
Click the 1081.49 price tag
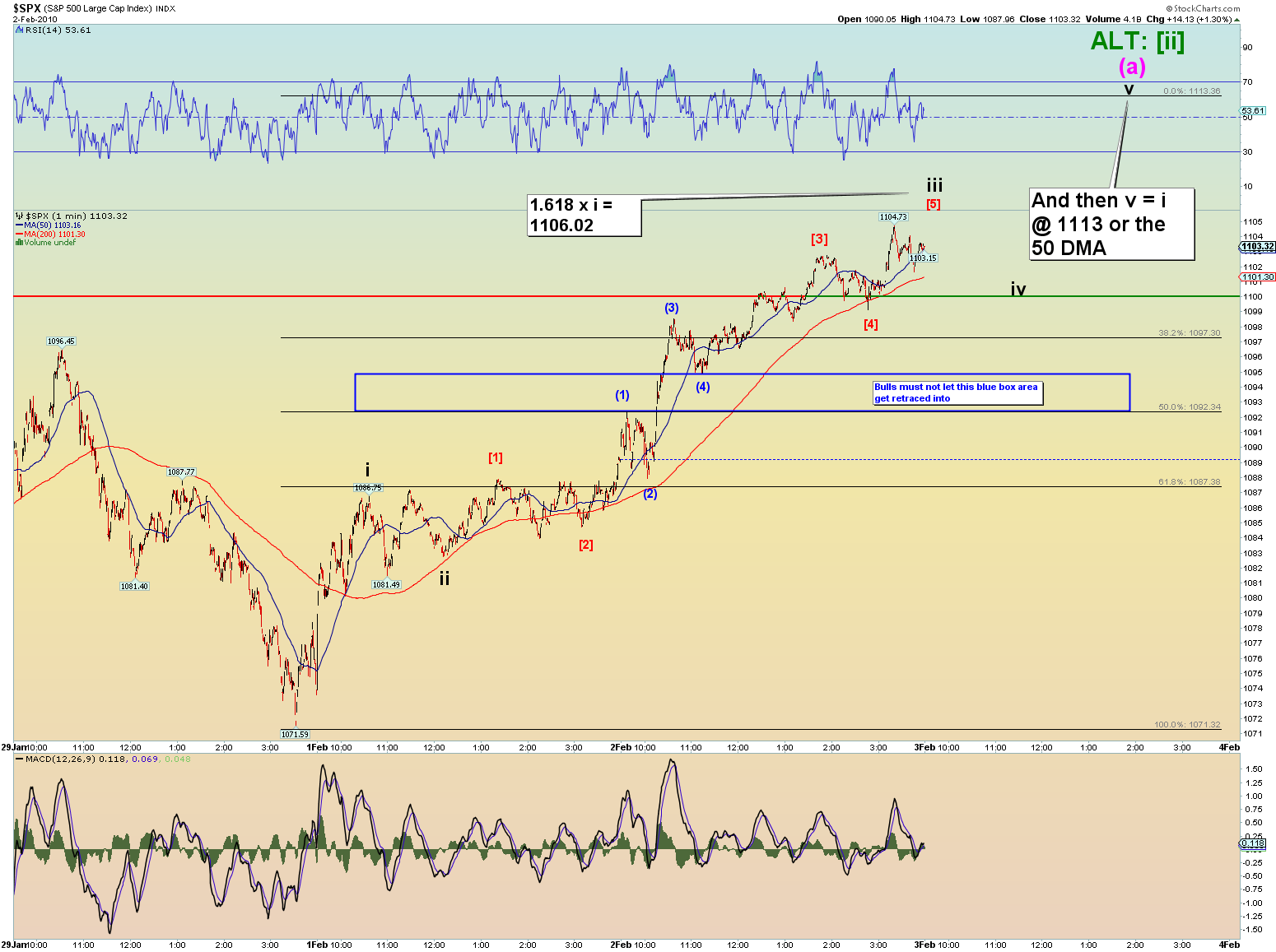386,585
